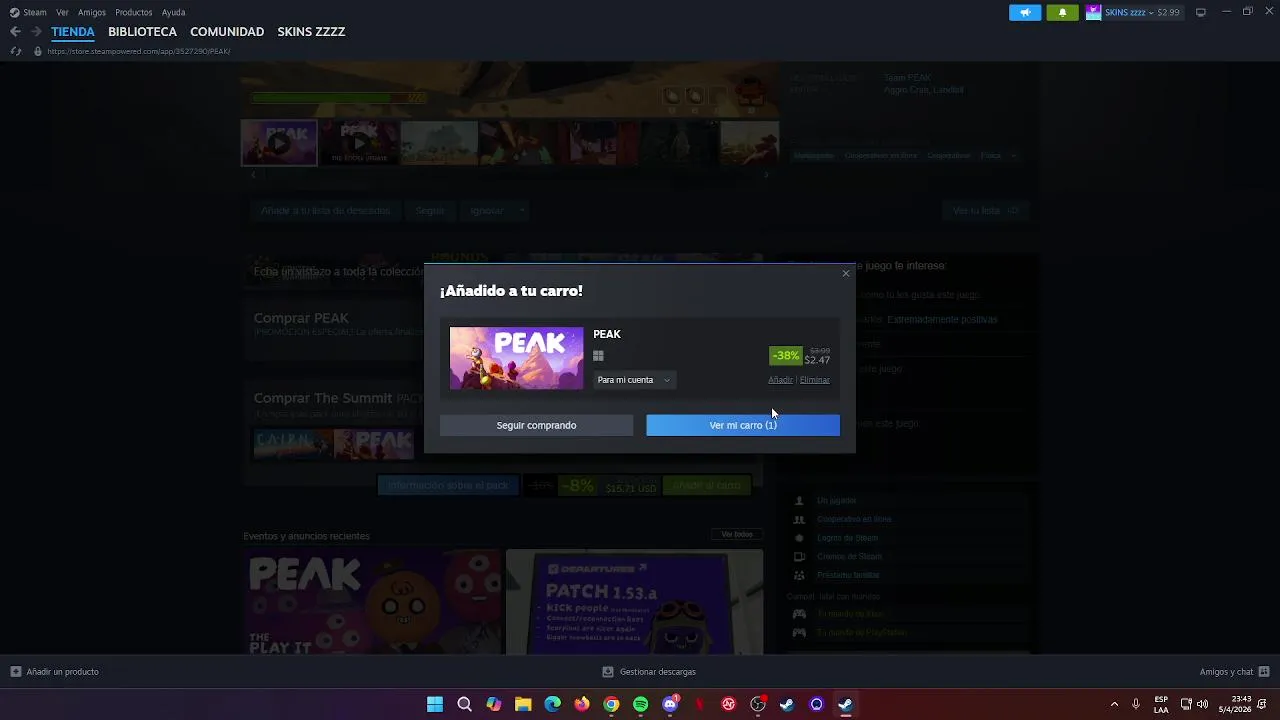Click the ESP LAA language indicator
Viewport: 1280px width, 720px height.
point(1161,704)
